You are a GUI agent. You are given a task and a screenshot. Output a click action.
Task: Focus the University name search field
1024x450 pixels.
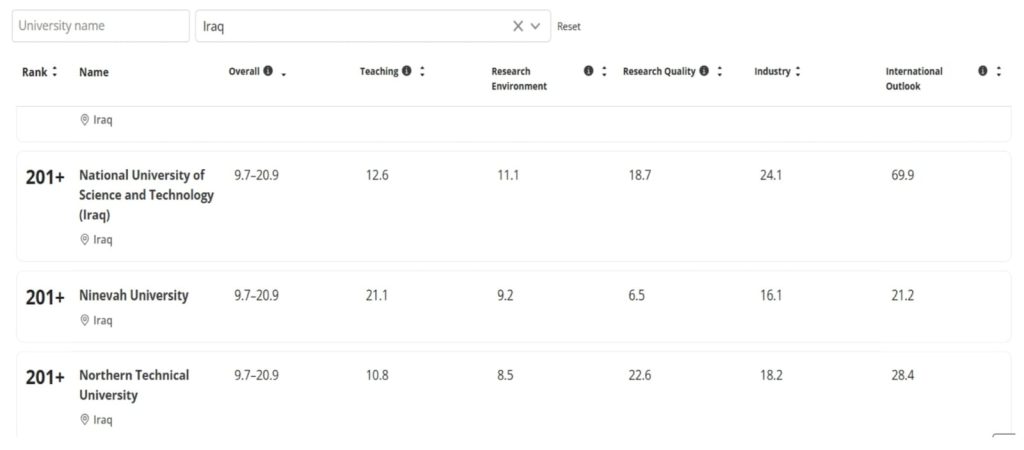tap(100, 26)
